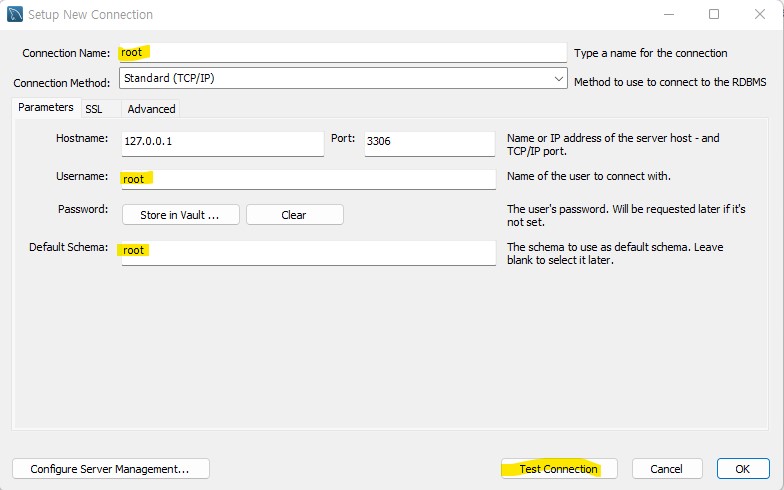Click the 'Port:' label
The width and height of the screenshot is (784, 490).
pos(343,138)
